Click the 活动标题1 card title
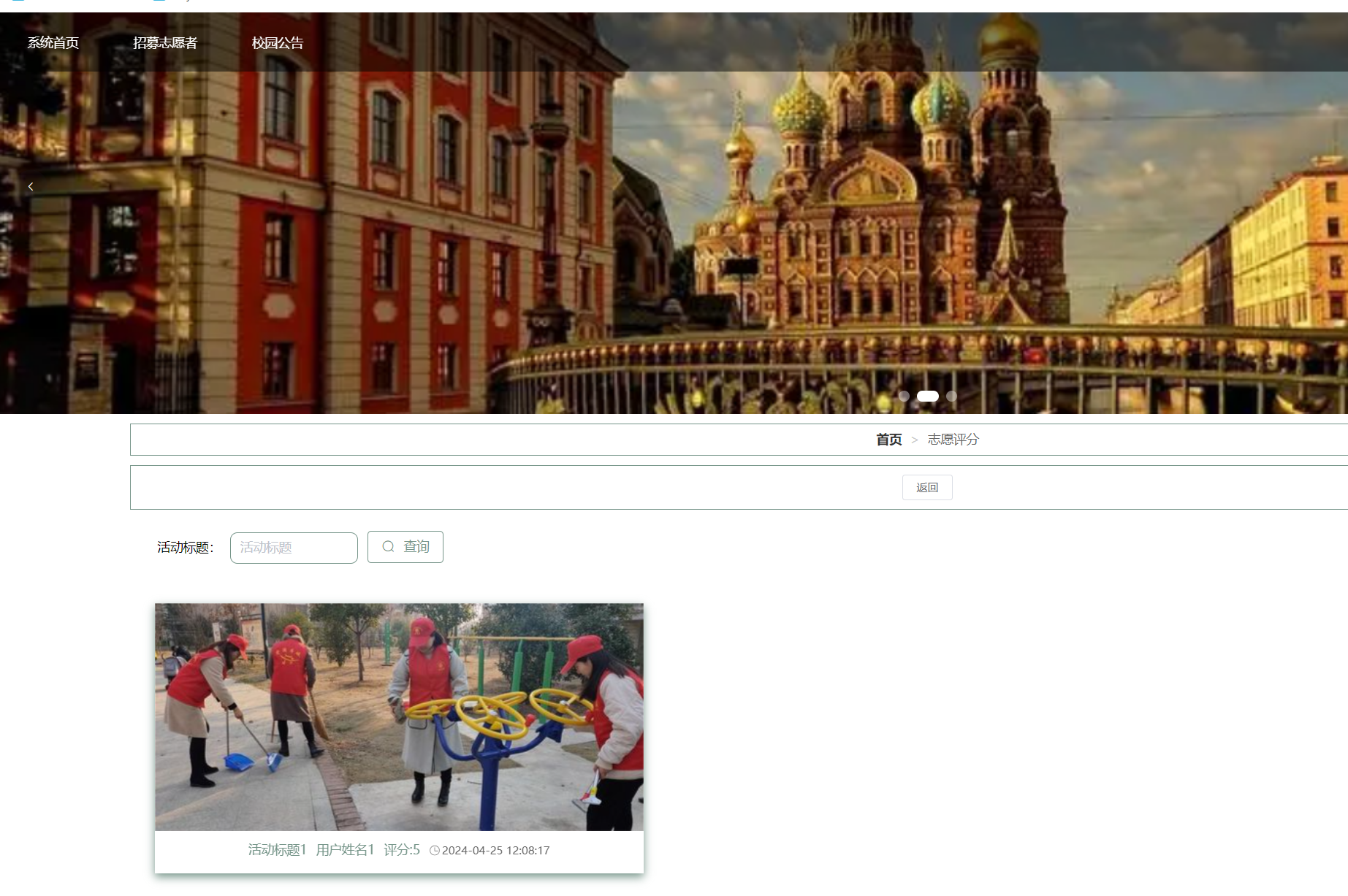 pos(277,850)
